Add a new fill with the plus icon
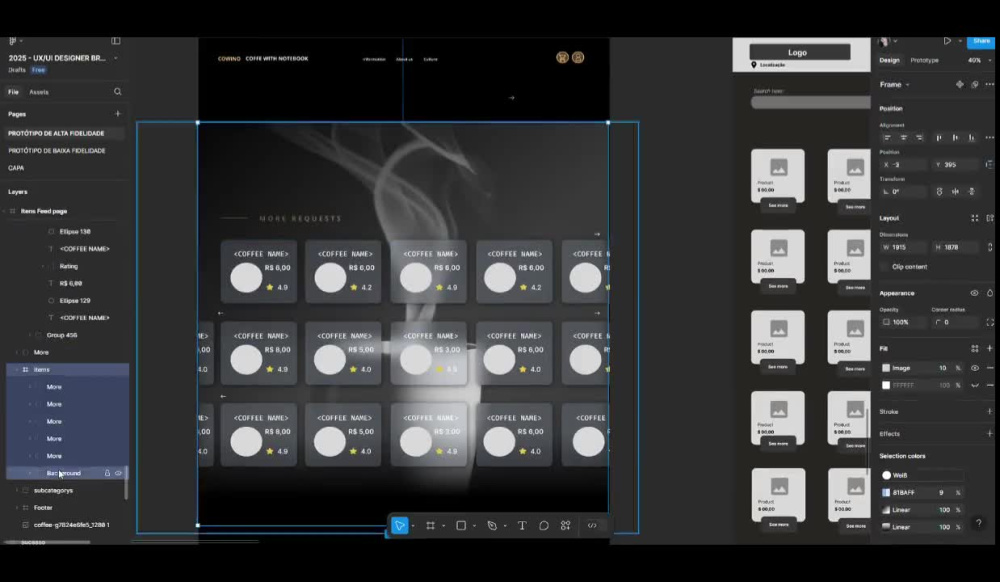 (x=989, y=349)
